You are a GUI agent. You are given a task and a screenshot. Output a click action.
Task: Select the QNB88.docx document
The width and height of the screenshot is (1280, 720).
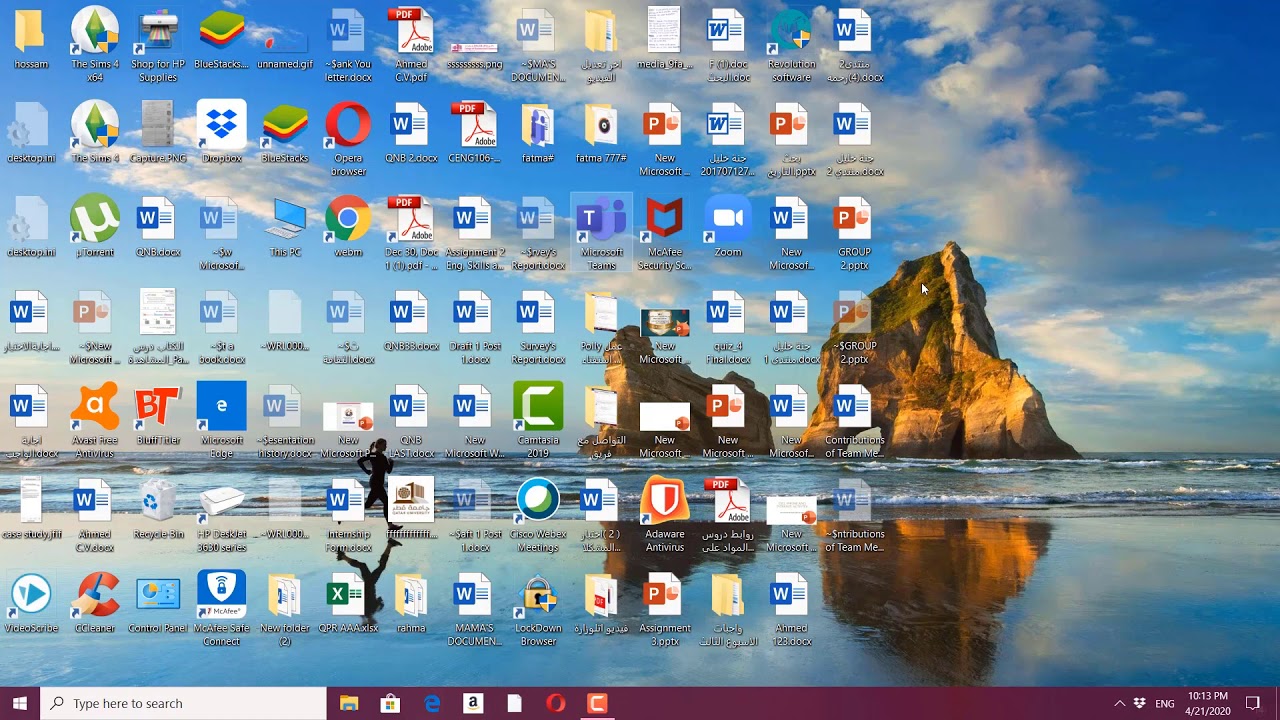(x=411, y=321)
